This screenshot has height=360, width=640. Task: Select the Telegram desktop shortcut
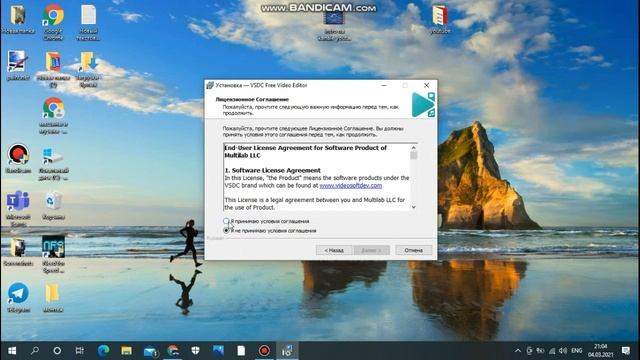pos(18,297)
